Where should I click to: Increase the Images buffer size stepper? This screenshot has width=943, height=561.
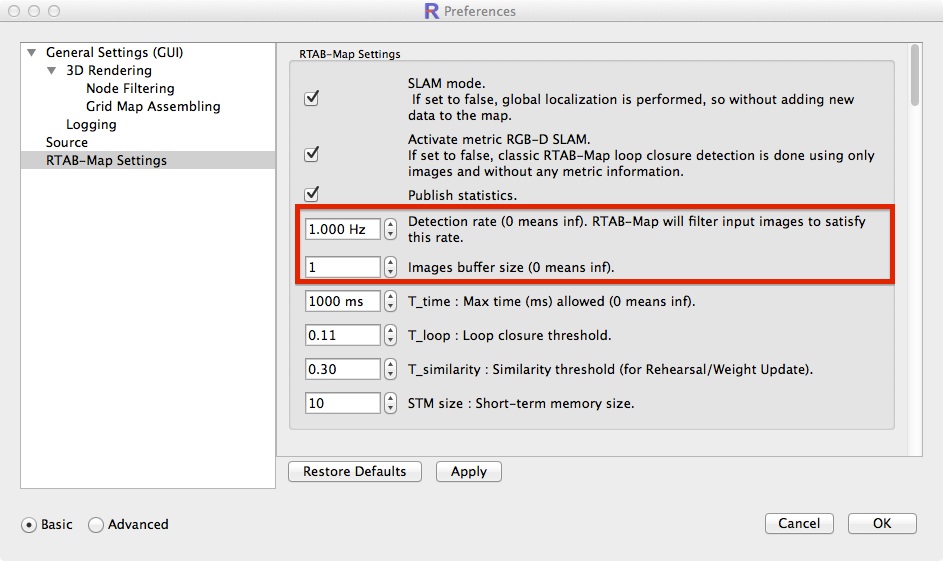coord(390,262)
